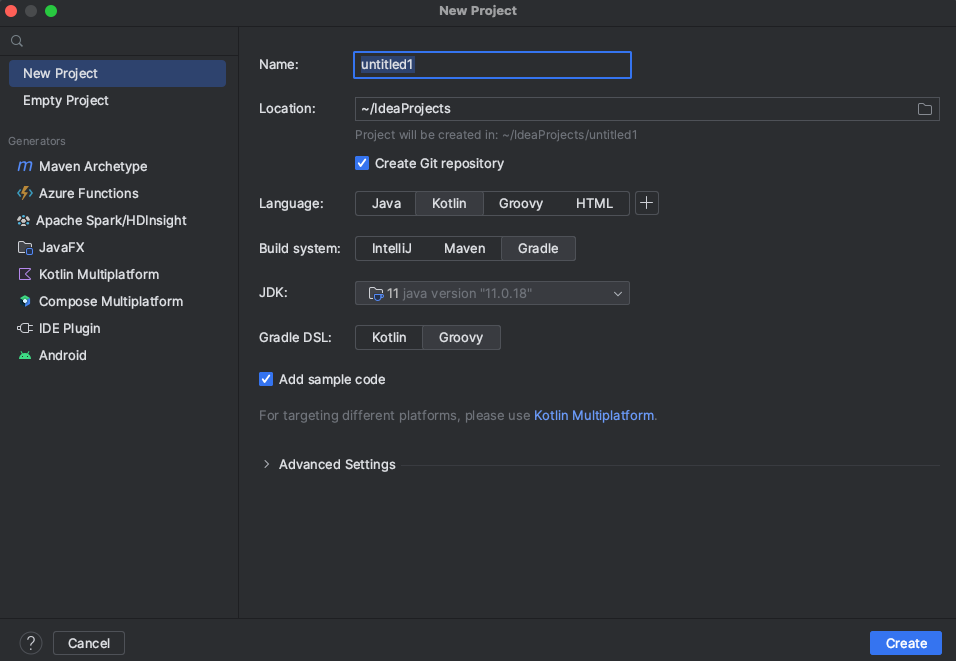Select Empty Project in the sidebar
The height and width of the screenshot is (661, 956).
[x=66, y=100]
